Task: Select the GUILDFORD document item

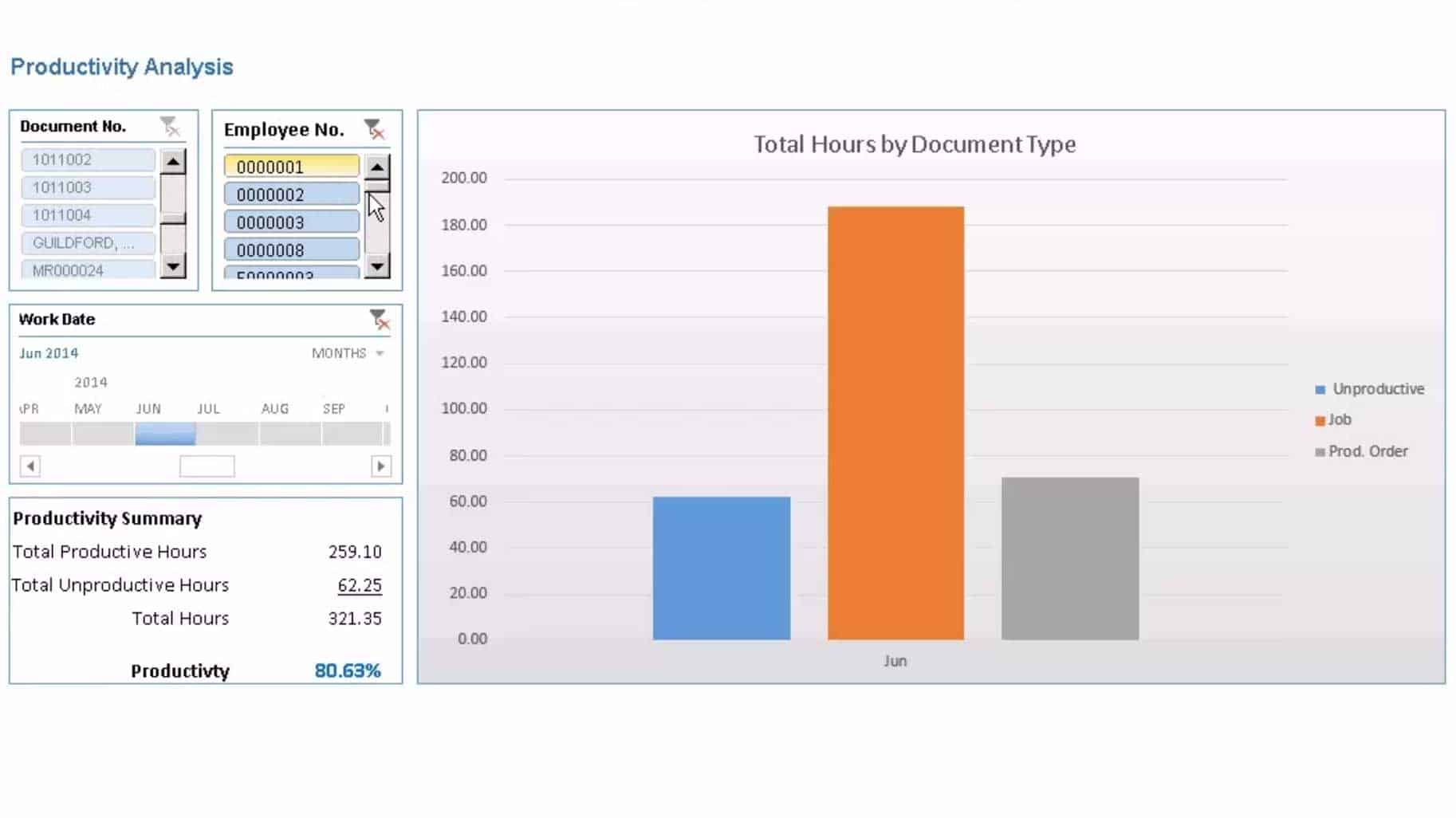Action: tap(88, 243)
